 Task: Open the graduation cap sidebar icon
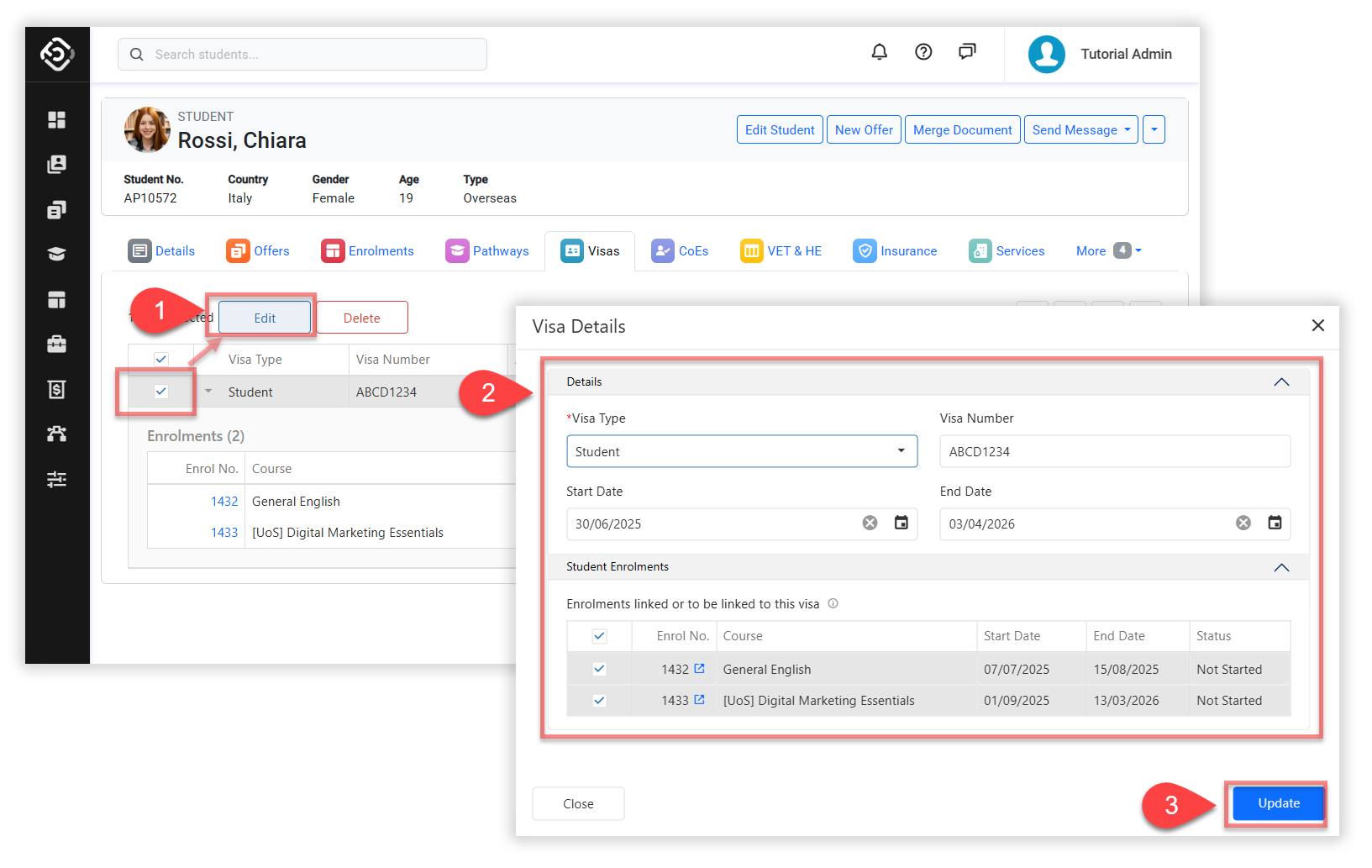56,254
